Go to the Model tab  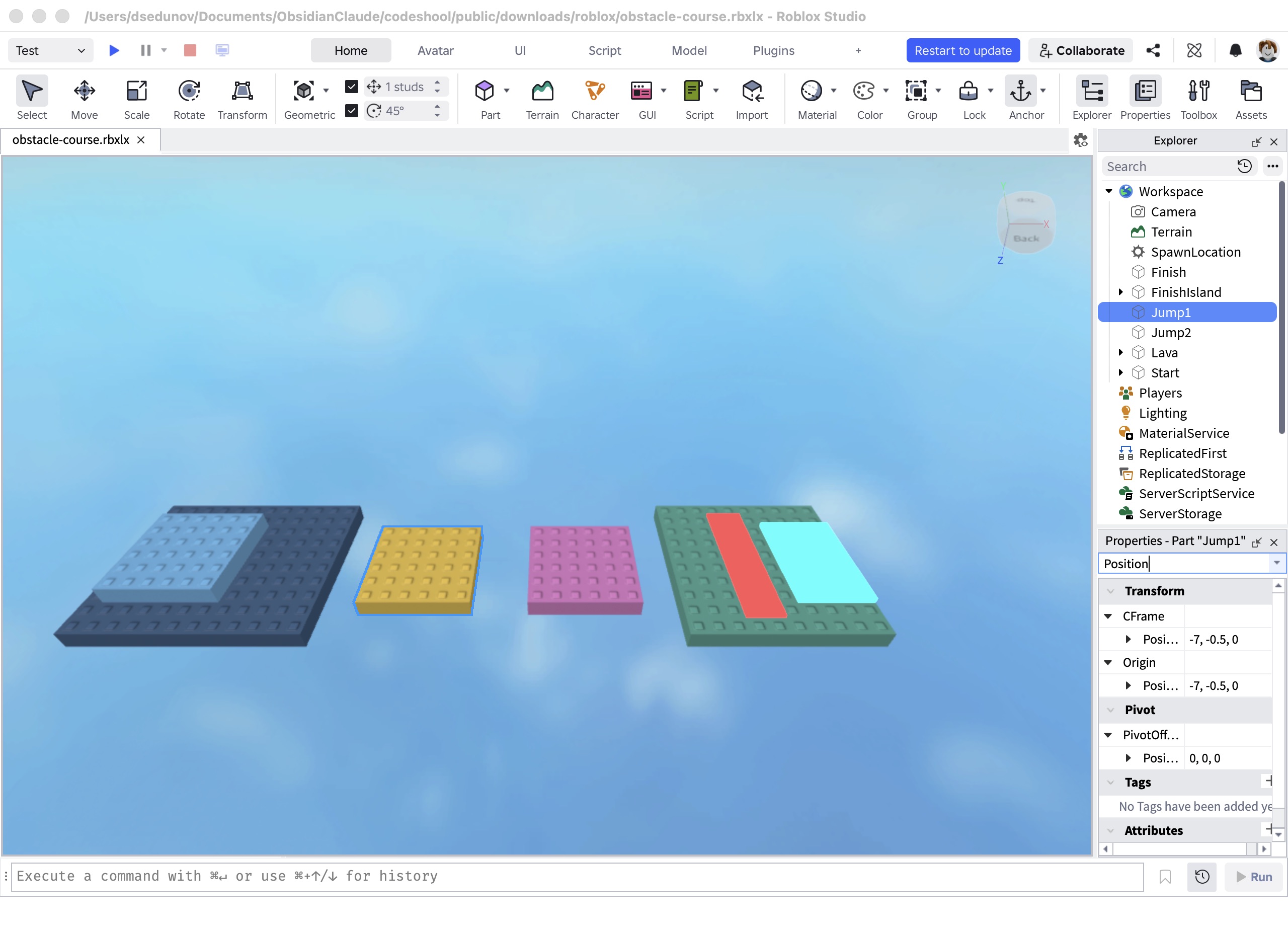click(x=689, y=50)
